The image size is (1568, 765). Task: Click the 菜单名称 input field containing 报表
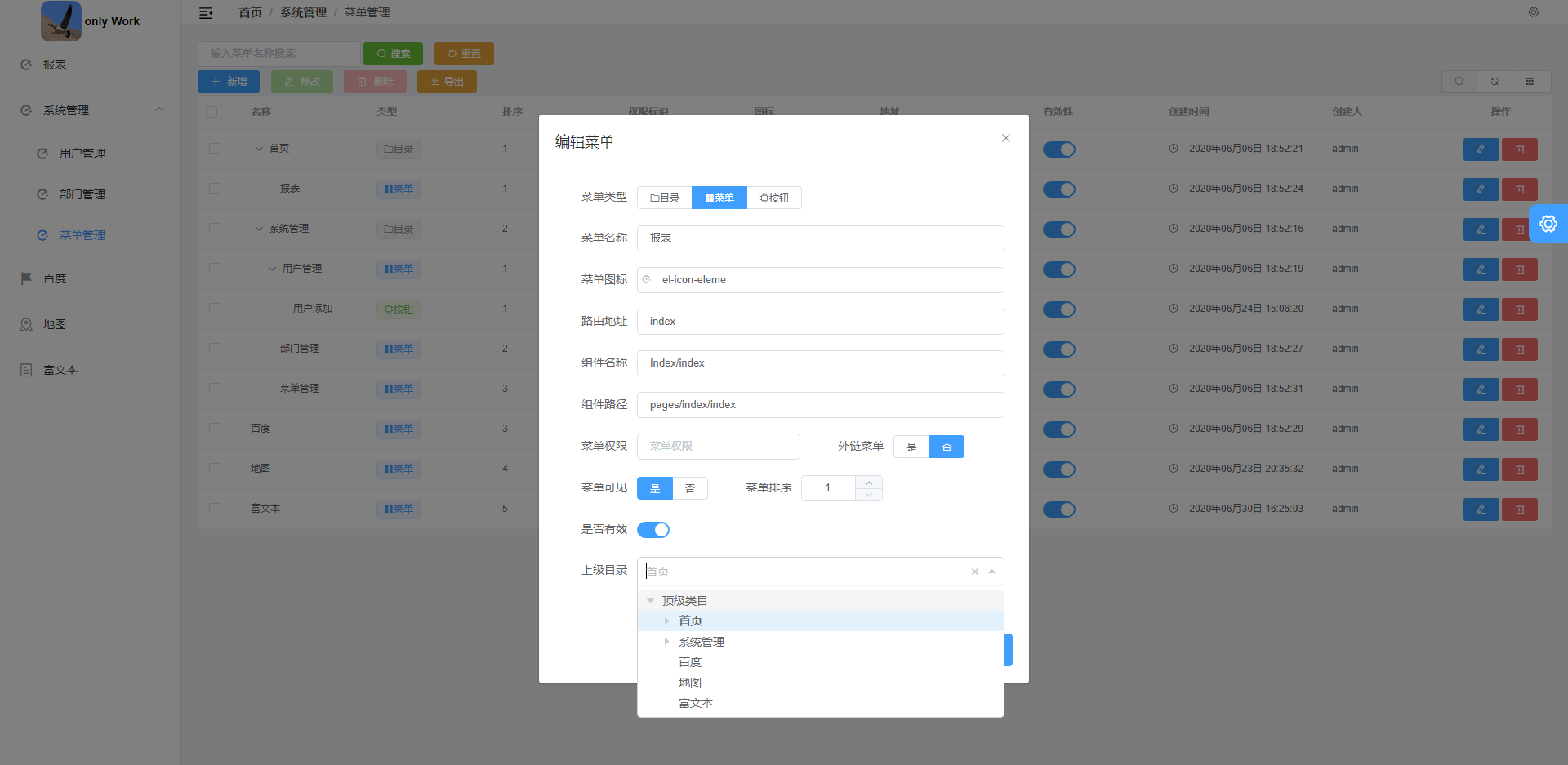(821, 238)
